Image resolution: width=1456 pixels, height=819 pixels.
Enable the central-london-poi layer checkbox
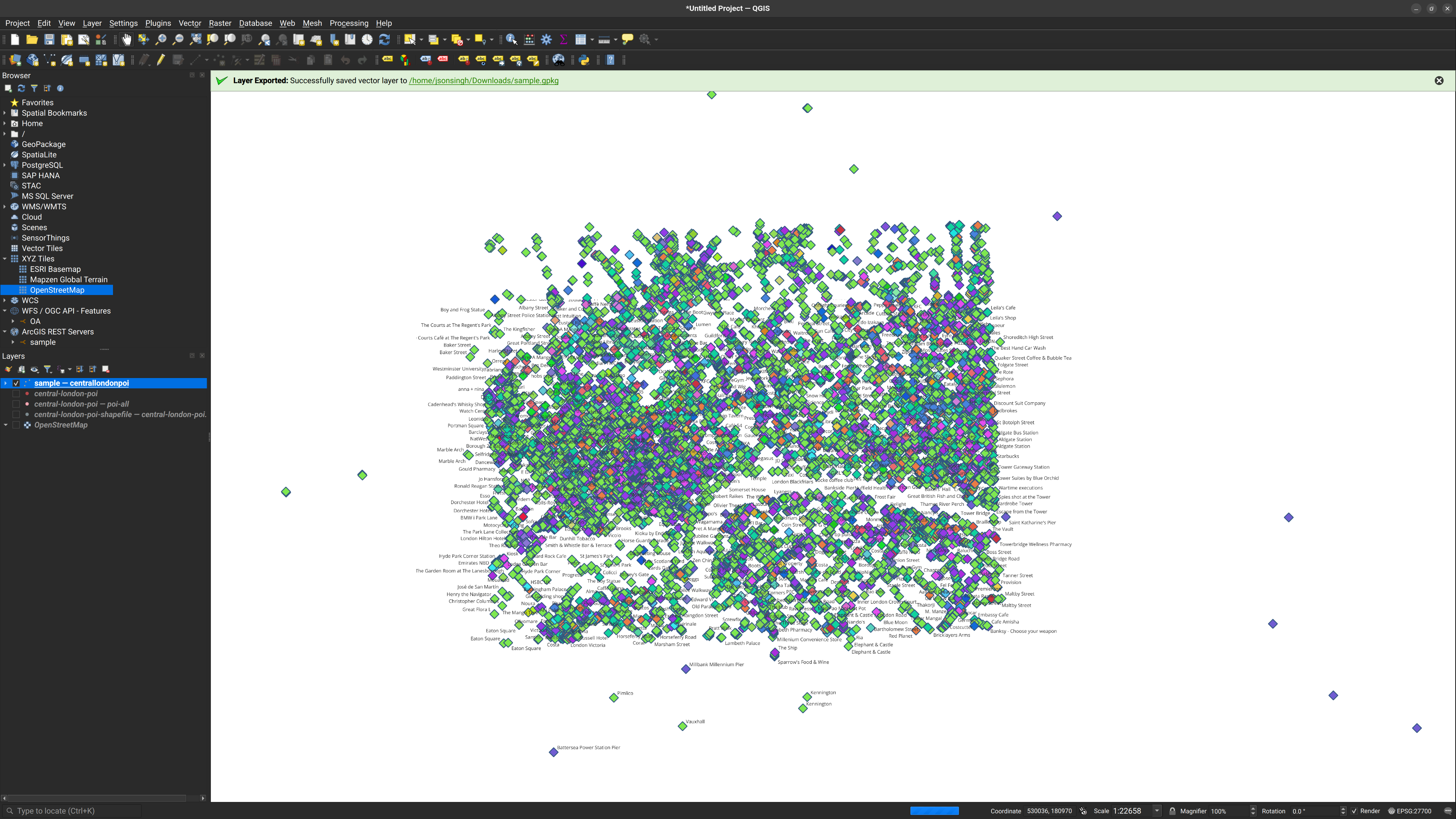(16, 394)
